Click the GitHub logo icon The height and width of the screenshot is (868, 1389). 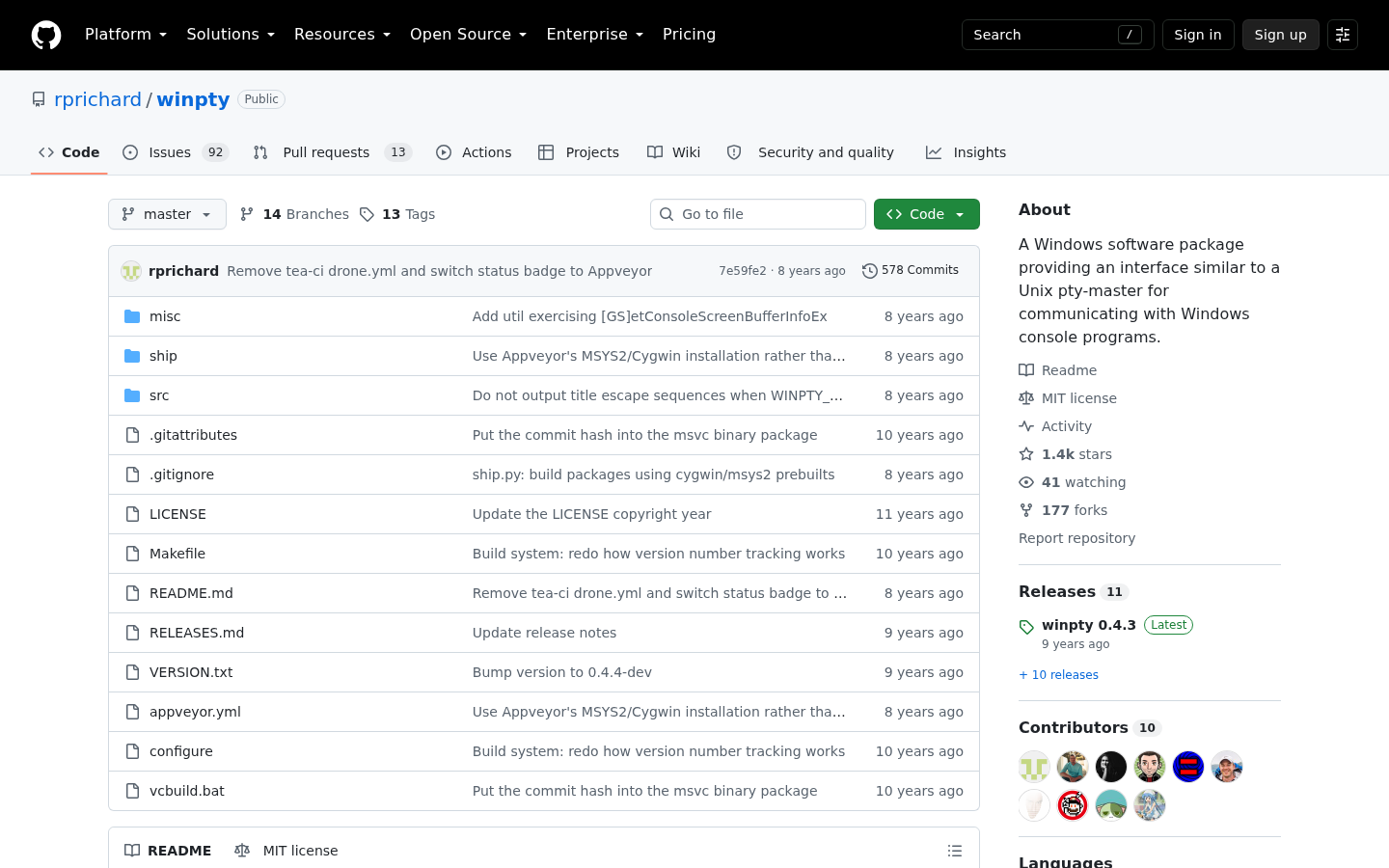[46, 35]
